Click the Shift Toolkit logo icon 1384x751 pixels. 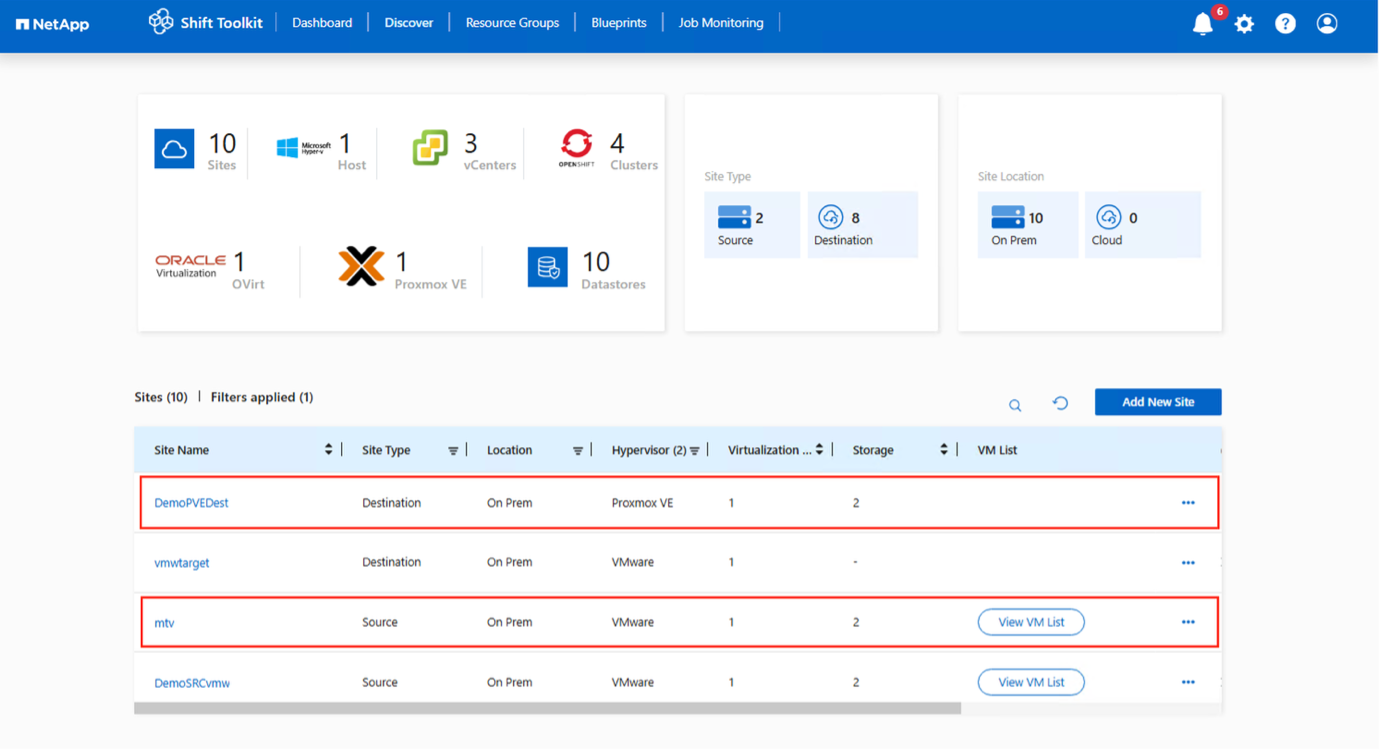[161, 22]
